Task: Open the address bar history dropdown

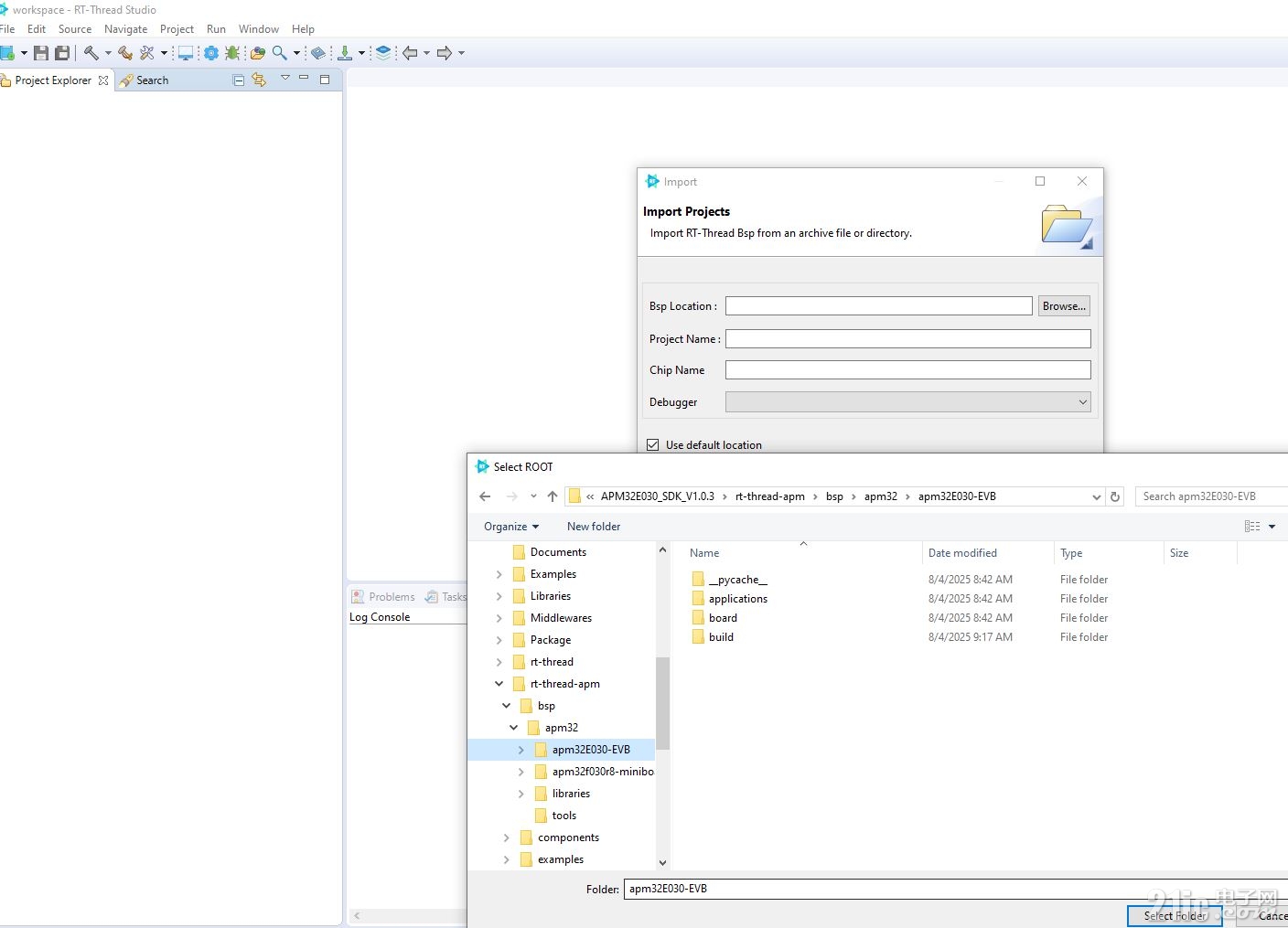Action: coord(1096,496)
